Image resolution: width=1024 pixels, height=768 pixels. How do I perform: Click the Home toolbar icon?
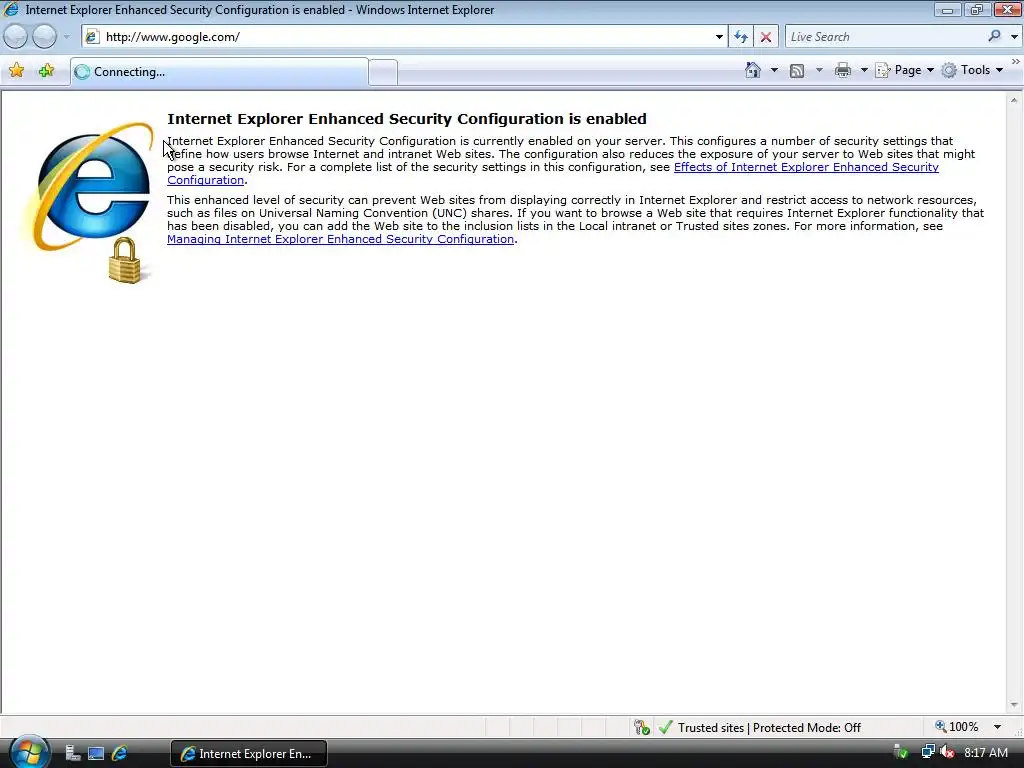tap(753, 70)
